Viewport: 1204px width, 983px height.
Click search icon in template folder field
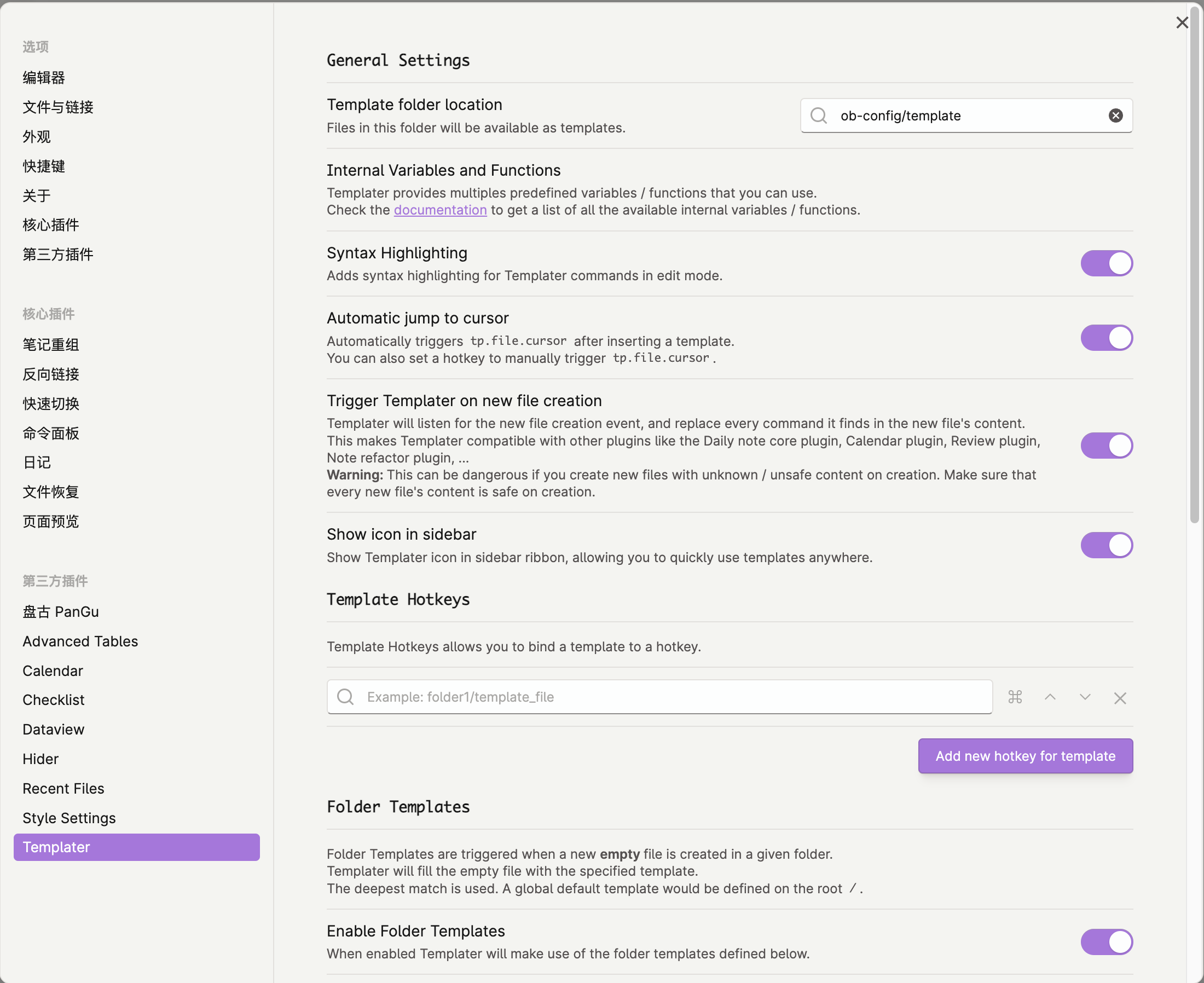pos(819,115)
